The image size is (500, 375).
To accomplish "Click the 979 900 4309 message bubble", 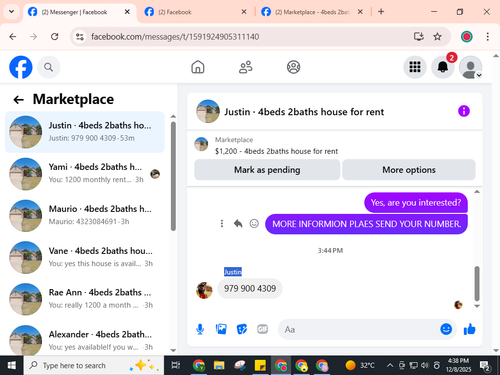I will coord(250,288).
